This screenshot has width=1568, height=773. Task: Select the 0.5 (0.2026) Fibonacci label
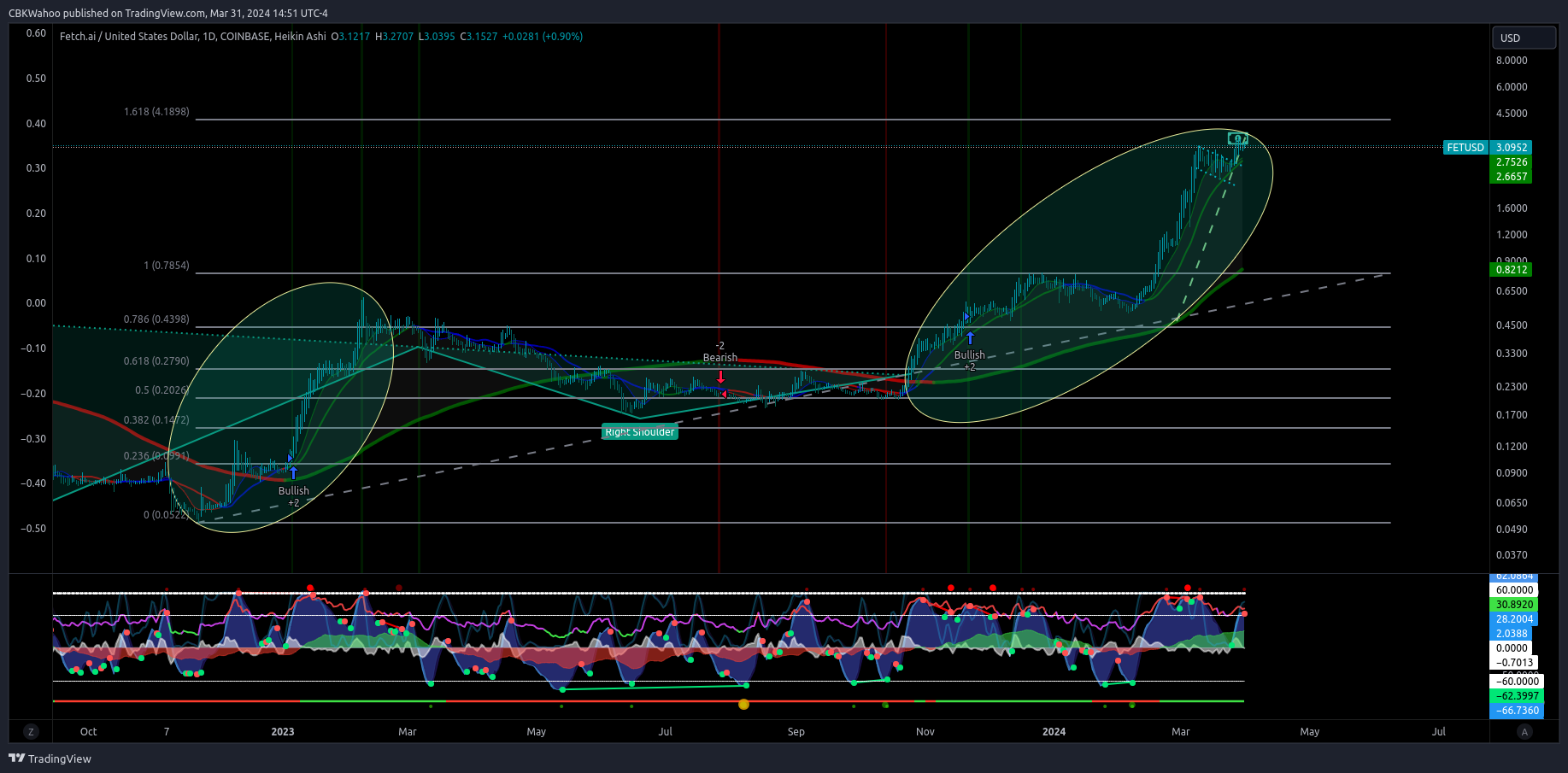coord(162,390)
